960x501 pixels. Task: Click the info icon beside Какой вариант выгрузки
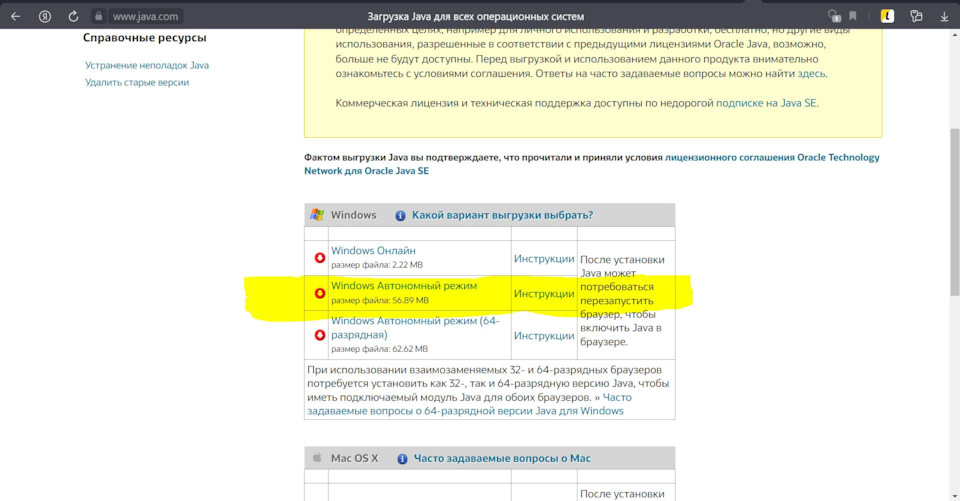tap(400, 216)
